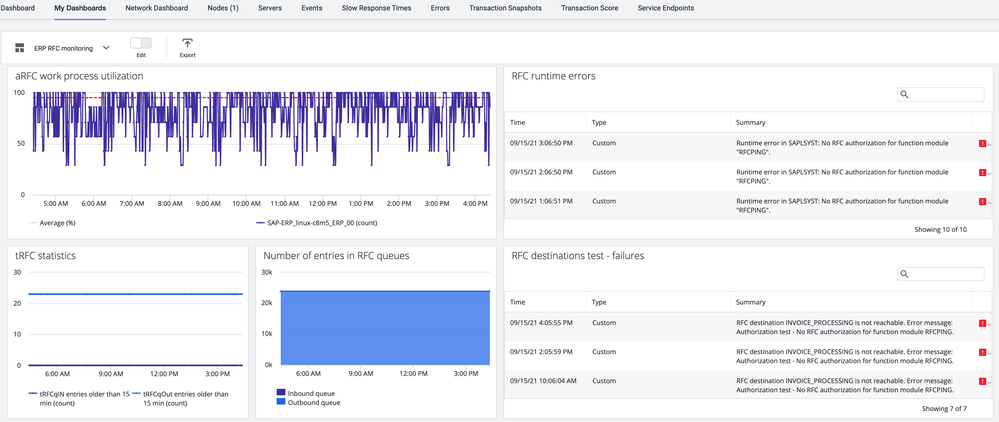Image resolution: width=999 pixels, height=422 pixels.
Task: Switch to the Errors tab
Action: tap(440, 8)
